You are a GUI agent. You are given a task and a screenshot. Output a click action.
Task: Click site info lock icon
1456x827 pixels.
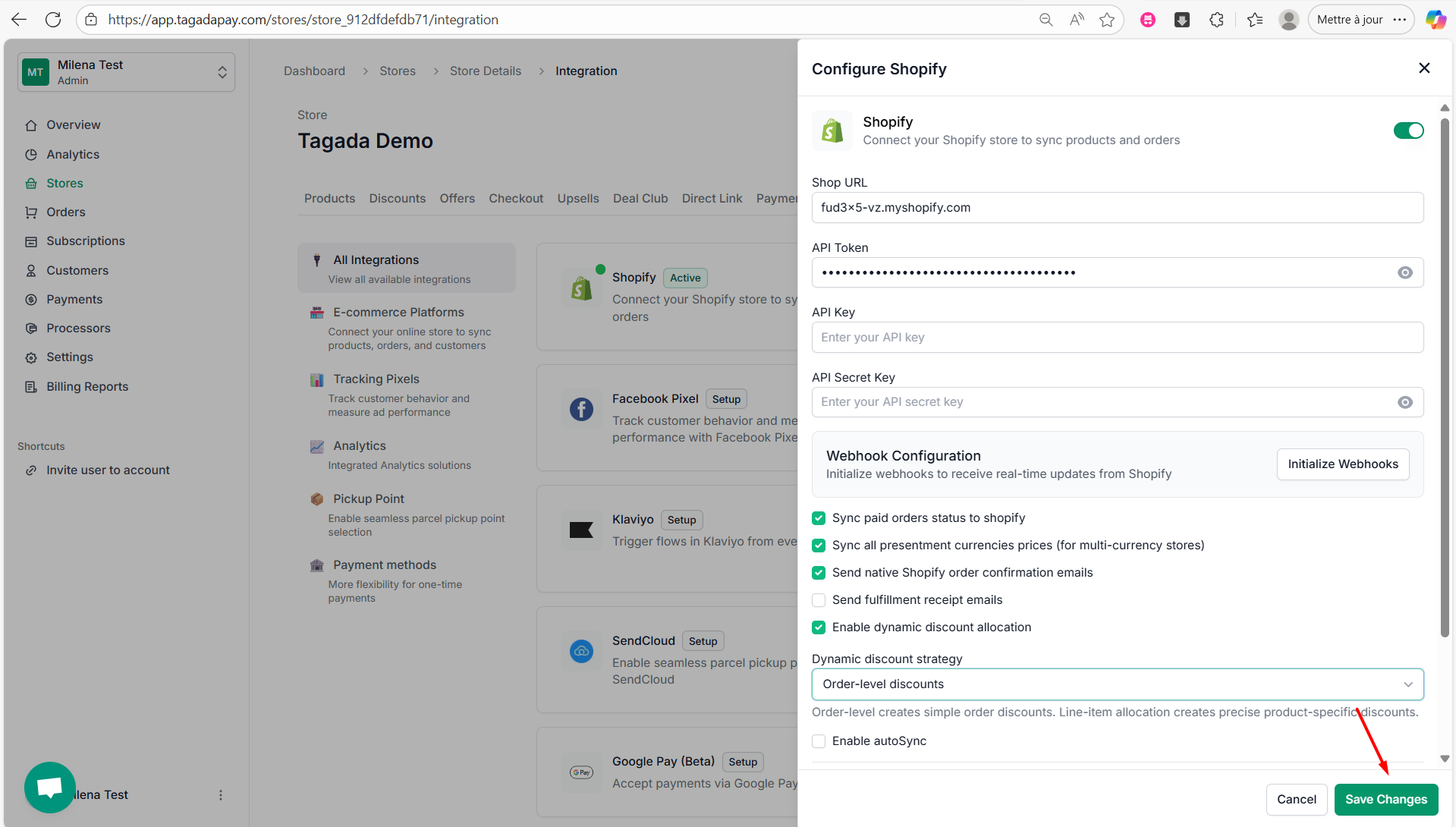pos(91,20)
